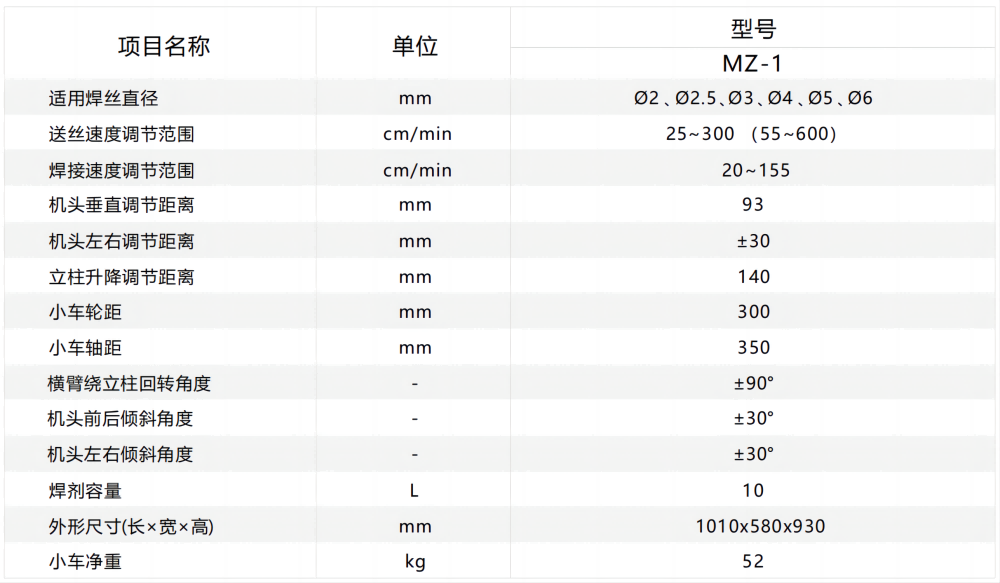The width and height of the screenshot is (1000, 583).
Task: Select the wire diameter values Ø2、Ø2.5 cell
Action: [753, 98]
